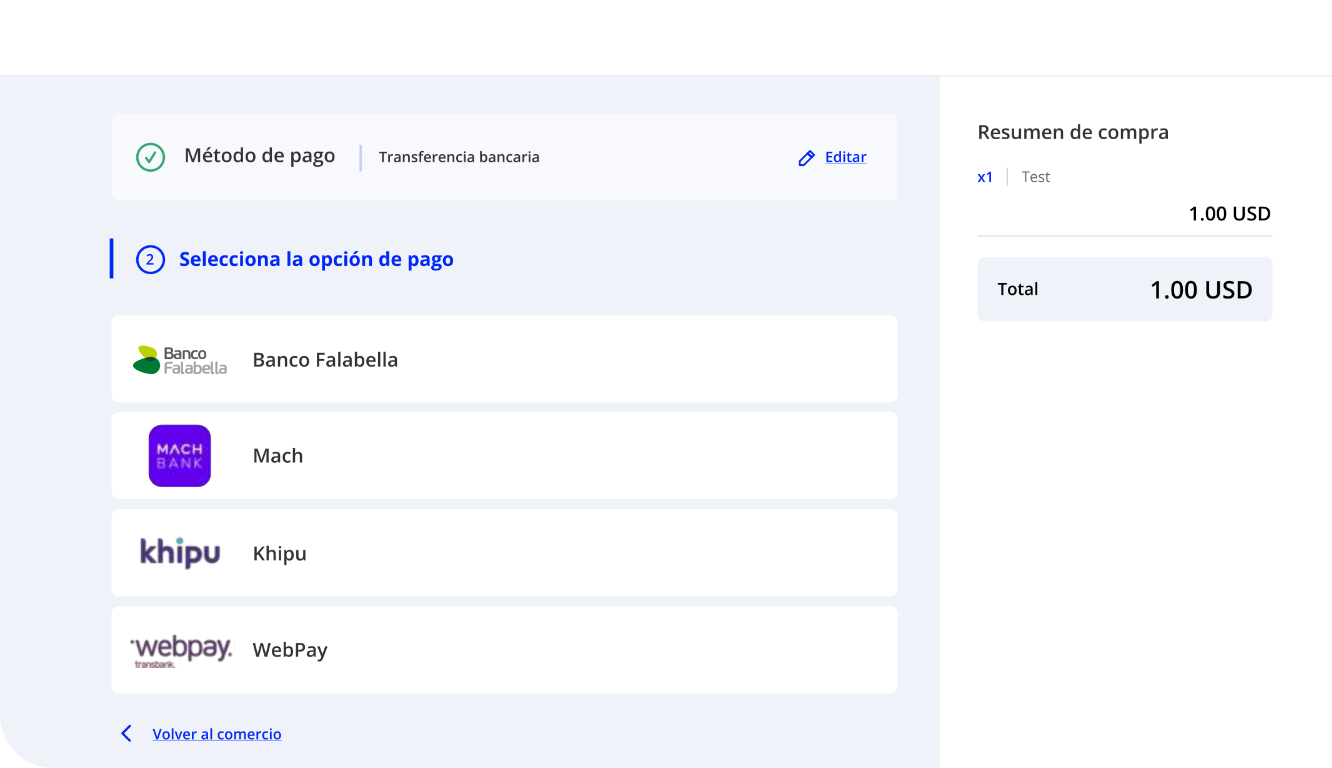Image resolution: width=1332 pixels, height=768 pixels.
Task: Select WebPay payment option
Action: pyautogui.click(x=504, y=650)
